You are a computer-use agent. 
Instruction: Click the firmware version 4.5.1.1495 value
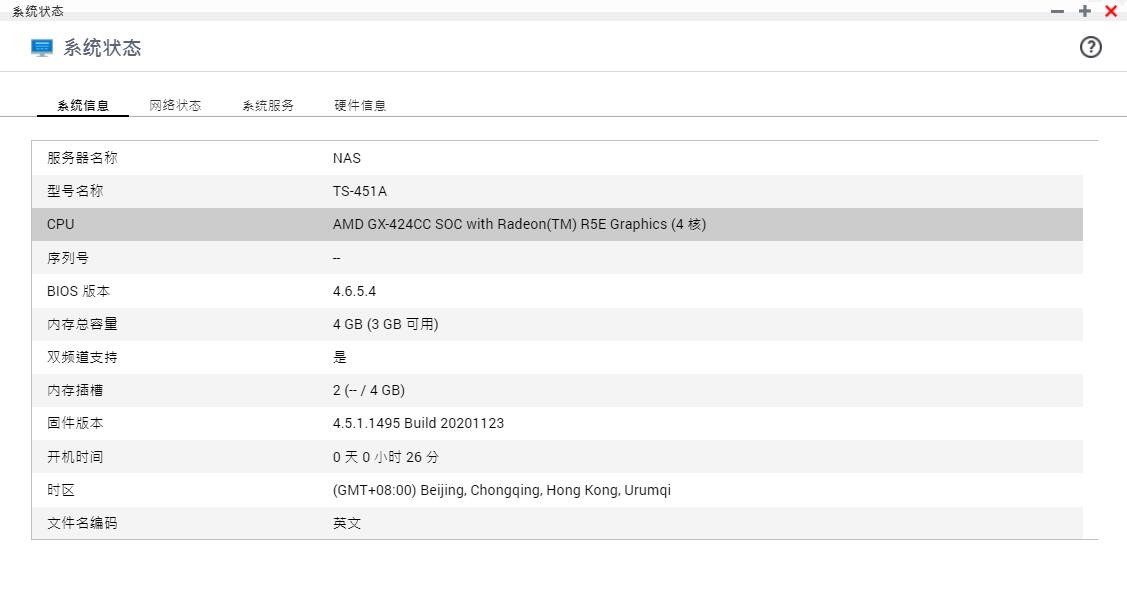point(418,423)
